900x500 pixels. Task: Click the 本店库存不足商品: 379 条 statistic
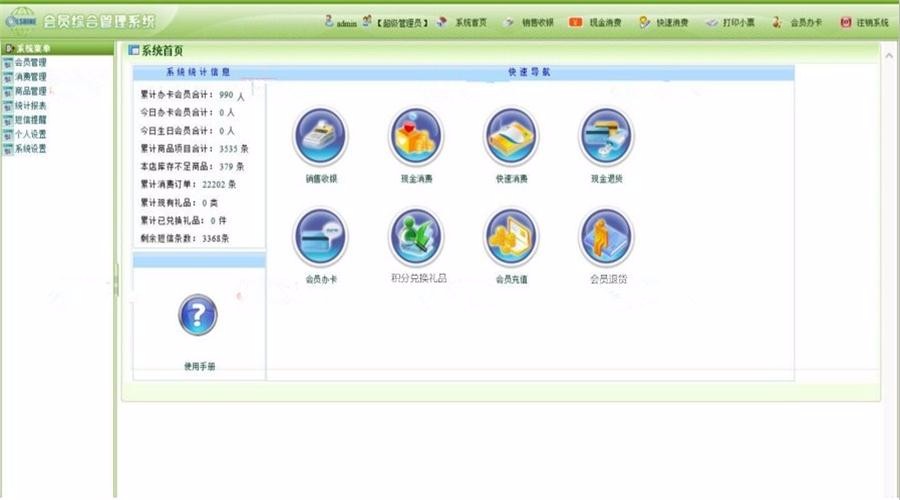(192, 166)
